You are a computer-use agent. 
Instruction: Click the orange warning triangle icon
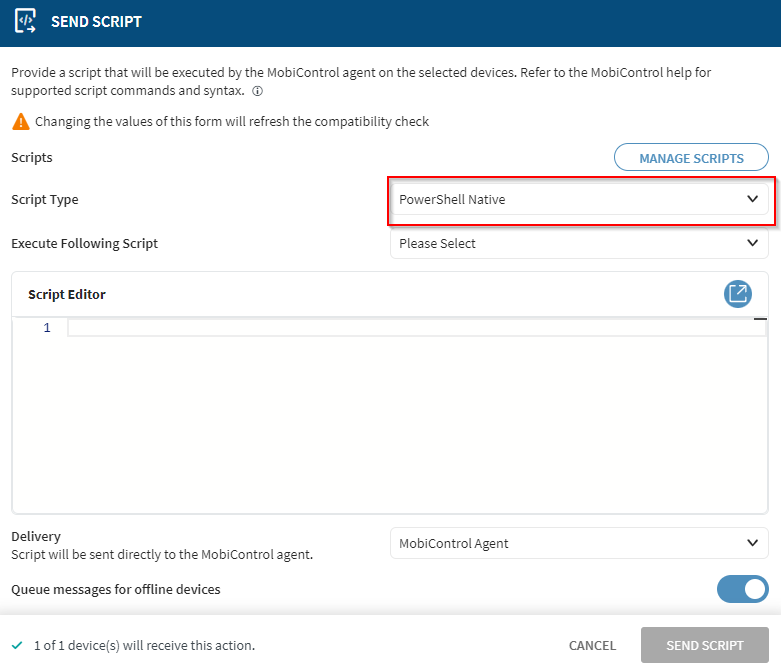[20, 122]
